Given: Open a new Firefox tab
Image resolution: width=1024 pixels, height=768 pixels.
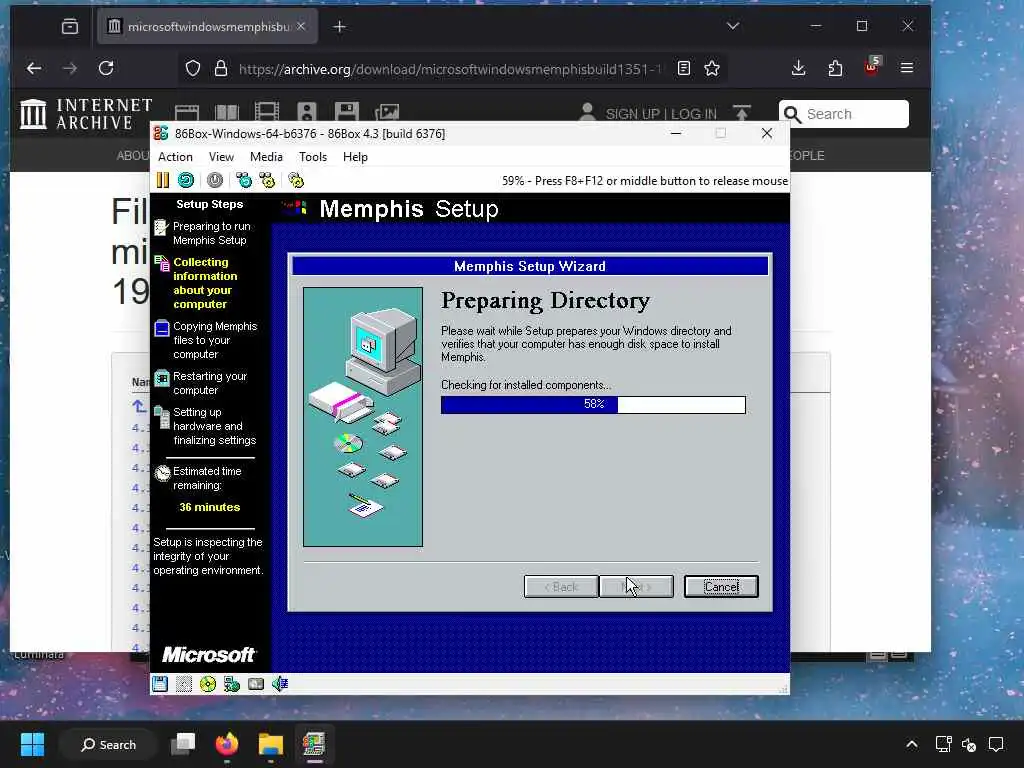Looking at the screenshot, I should [x=340, y=27].
